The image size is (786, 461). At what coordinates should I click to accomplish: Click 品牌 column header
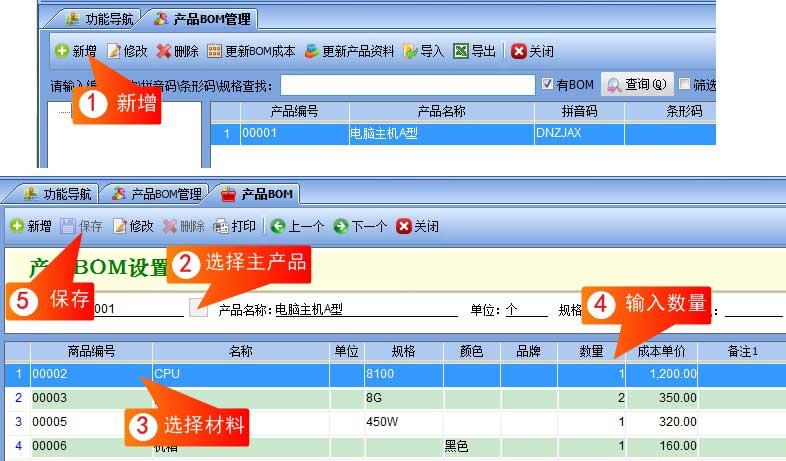pos(529,351)
